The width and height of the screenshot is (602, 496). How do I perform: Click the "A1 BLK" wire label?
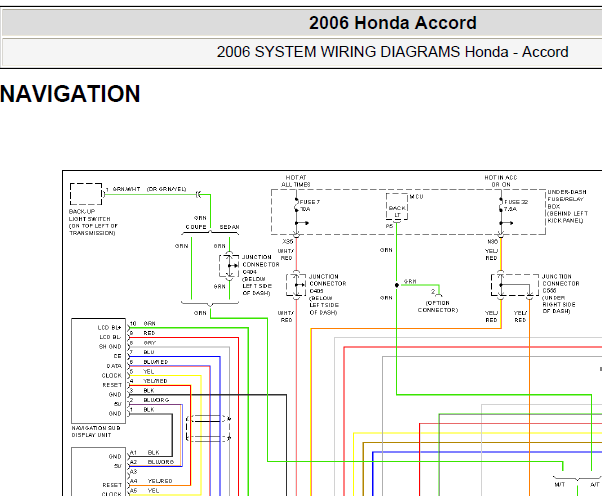click(144, 453)
